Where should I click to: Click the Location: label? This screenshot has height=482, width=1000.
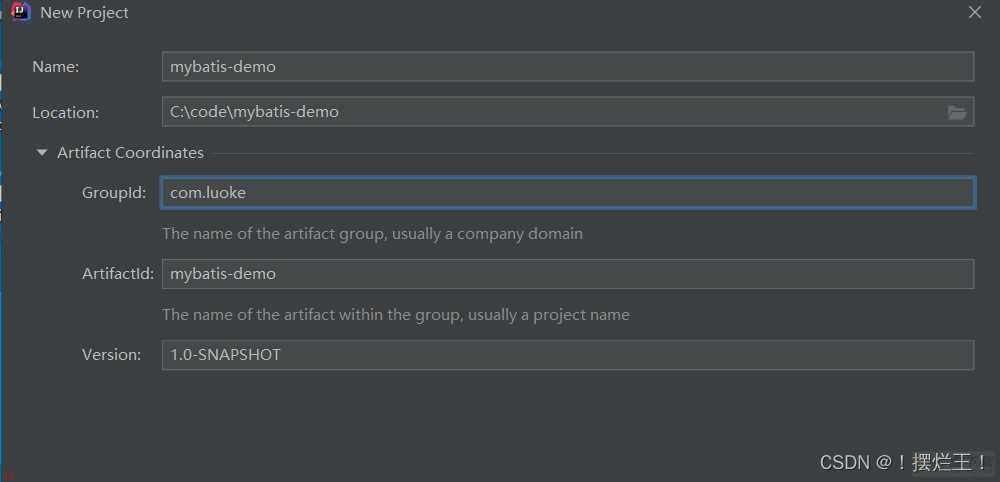click(x=65, y=112)
